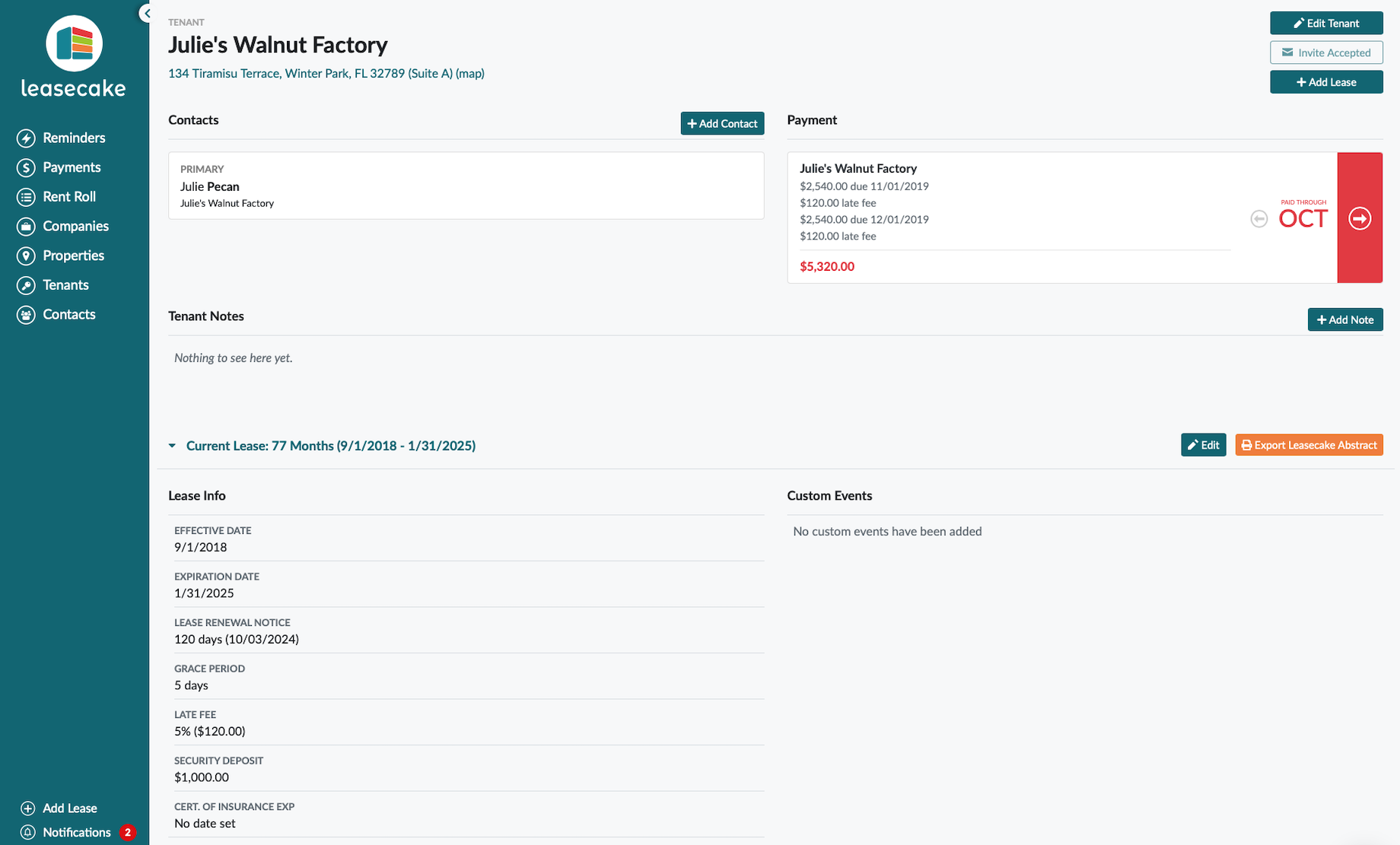Click the Edit Tenant button
Viewport: 1400px width, 845px height.
tap(1326, 24)
